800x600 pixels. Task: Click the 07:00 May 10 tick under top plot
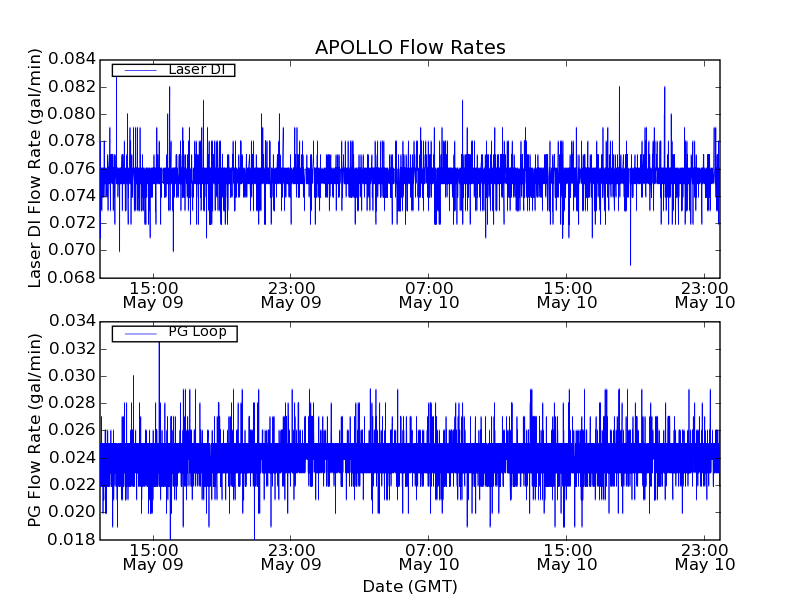pyautogui.click(x=429, y=294)
